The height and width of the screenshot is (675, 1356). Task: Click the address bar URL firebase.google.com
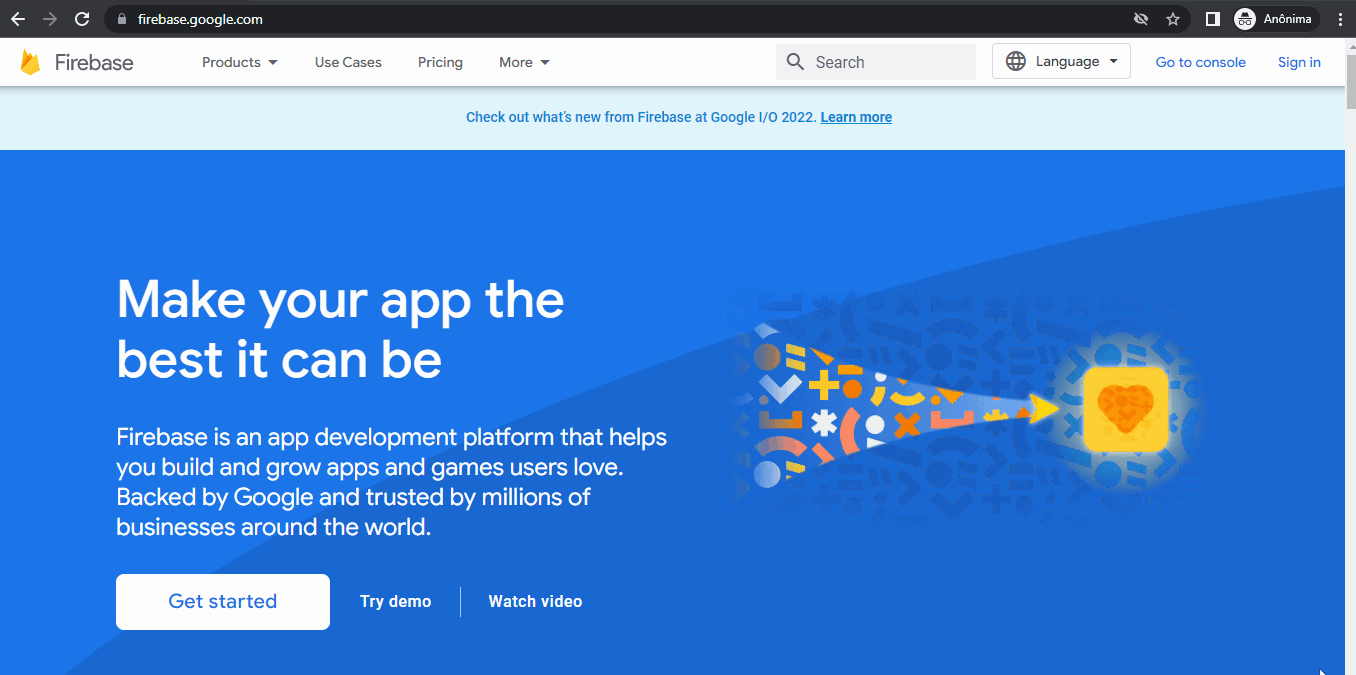(200, 19)
